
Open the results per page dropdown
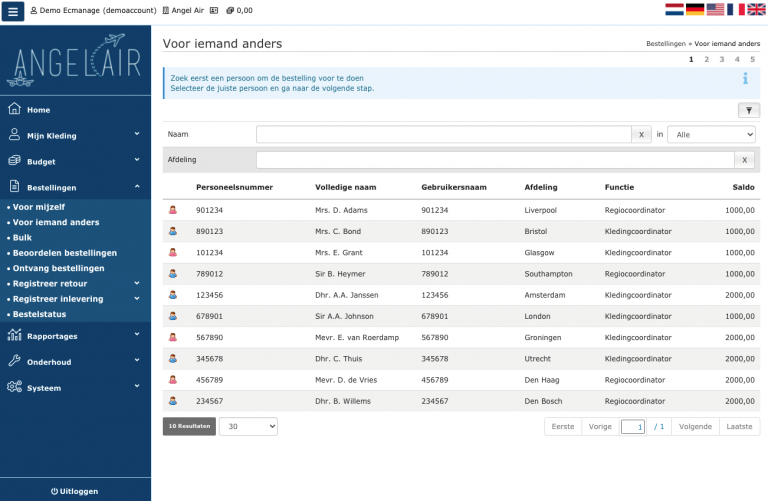click(x=248, y=426)
